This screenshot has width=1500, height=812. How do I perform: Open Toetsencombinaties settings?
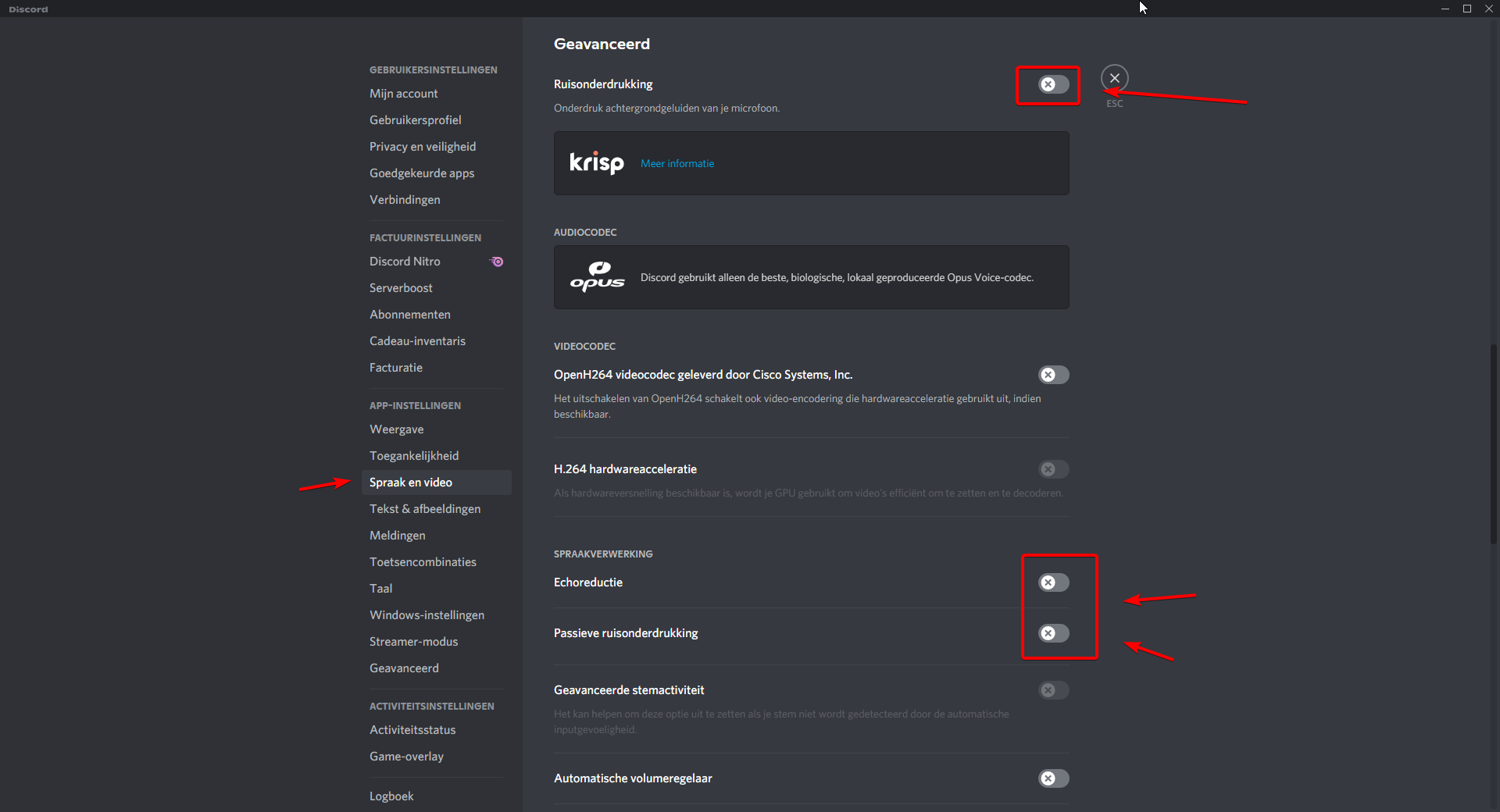[x=423, y=562]
